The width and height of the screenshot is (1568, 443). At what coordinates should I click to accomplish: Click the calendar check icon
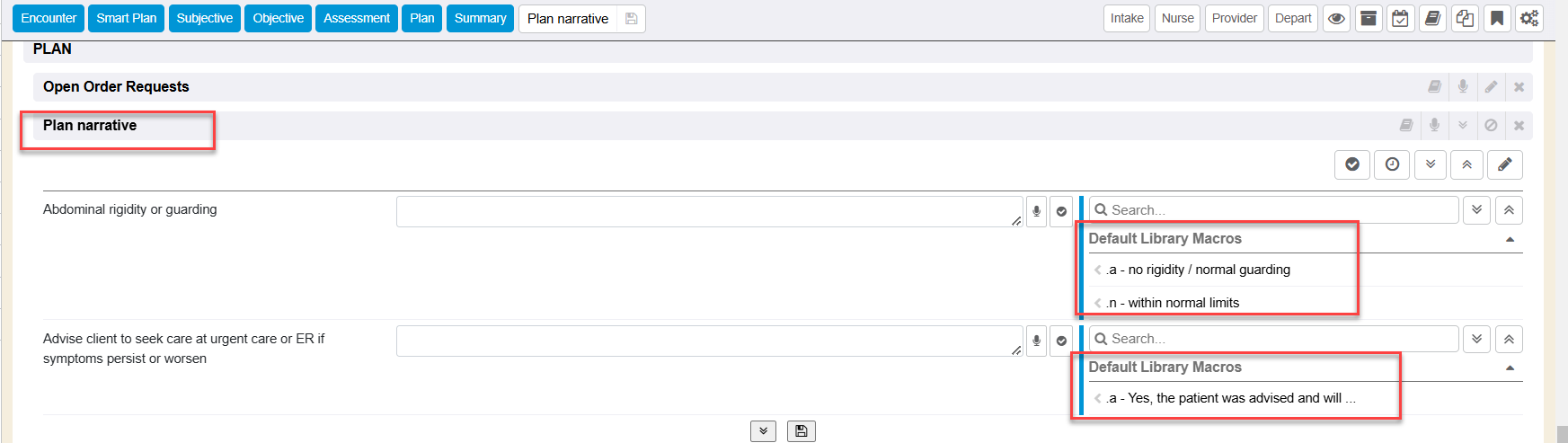[x=1400, y=19]
